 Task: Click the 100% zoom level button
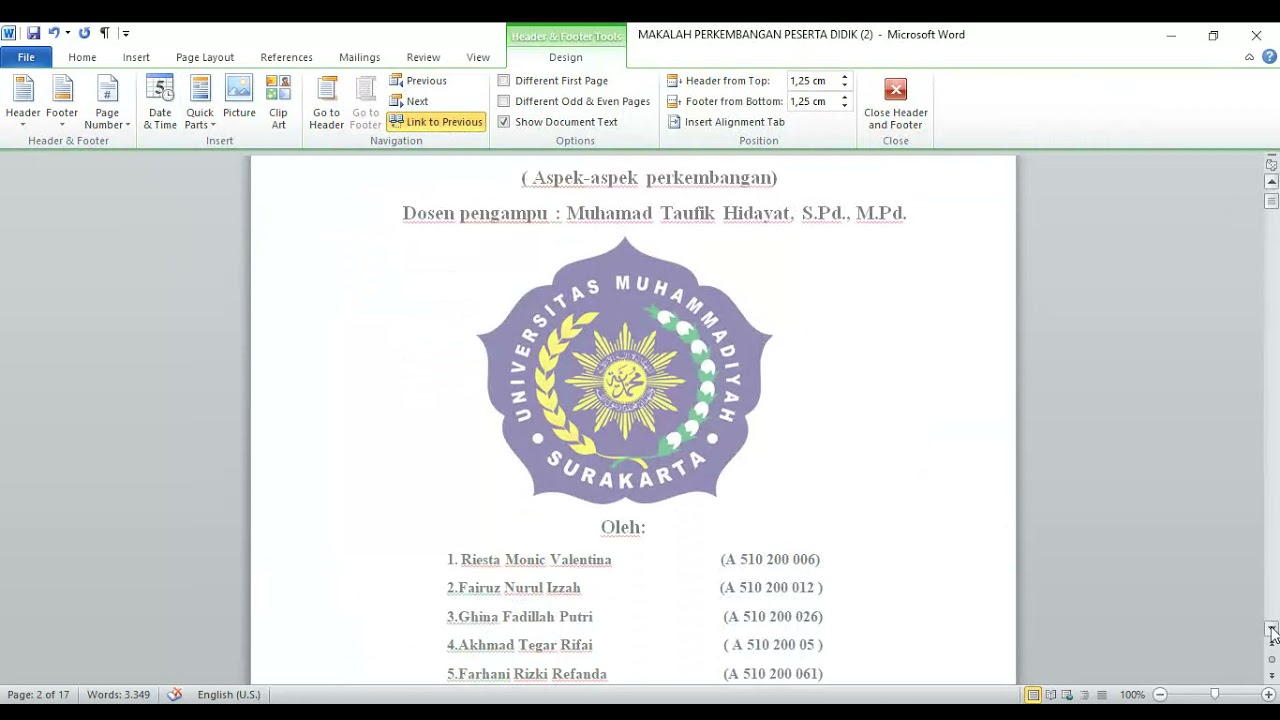[x=1132, y=694]
